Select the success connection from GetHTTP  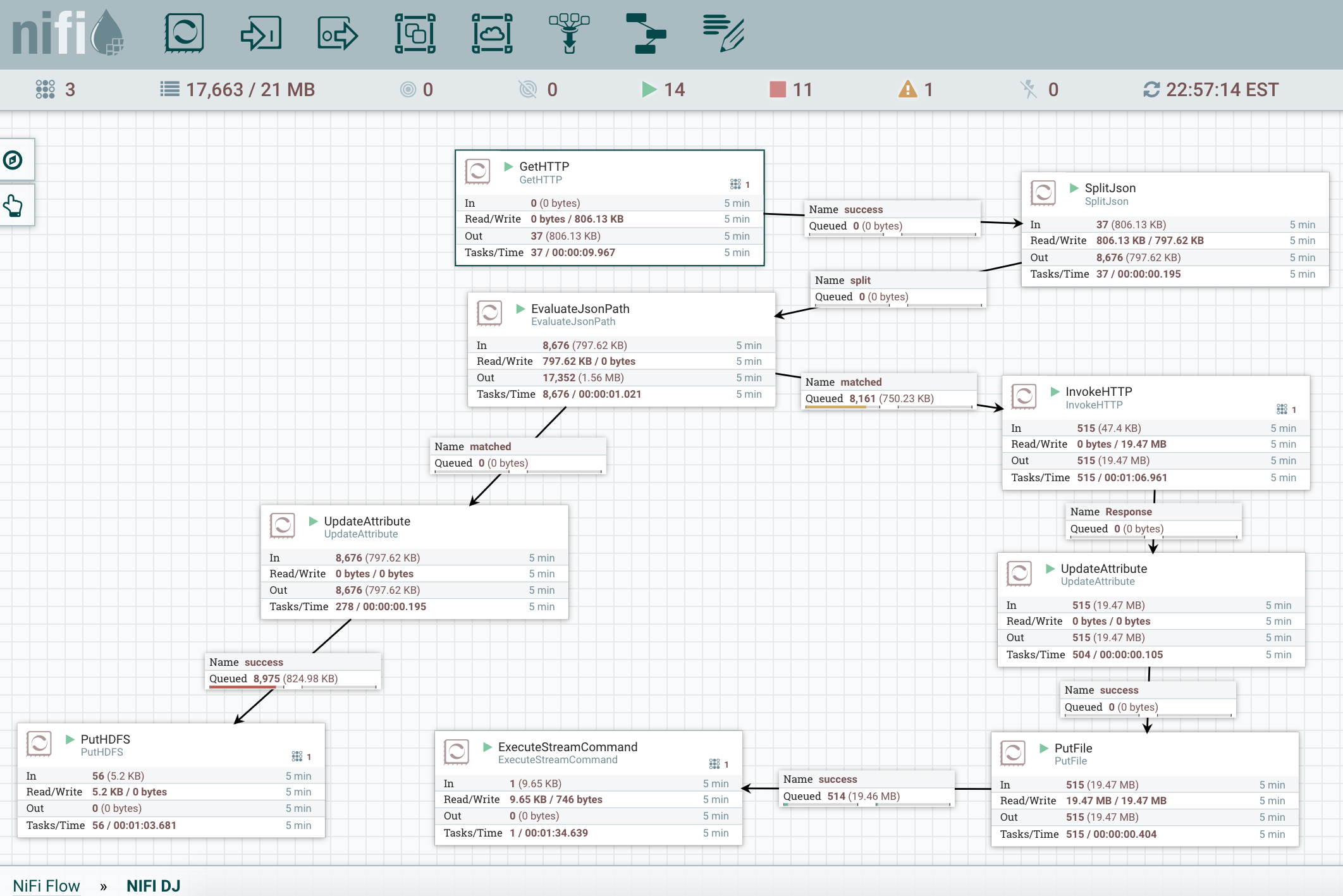[893, 218]
